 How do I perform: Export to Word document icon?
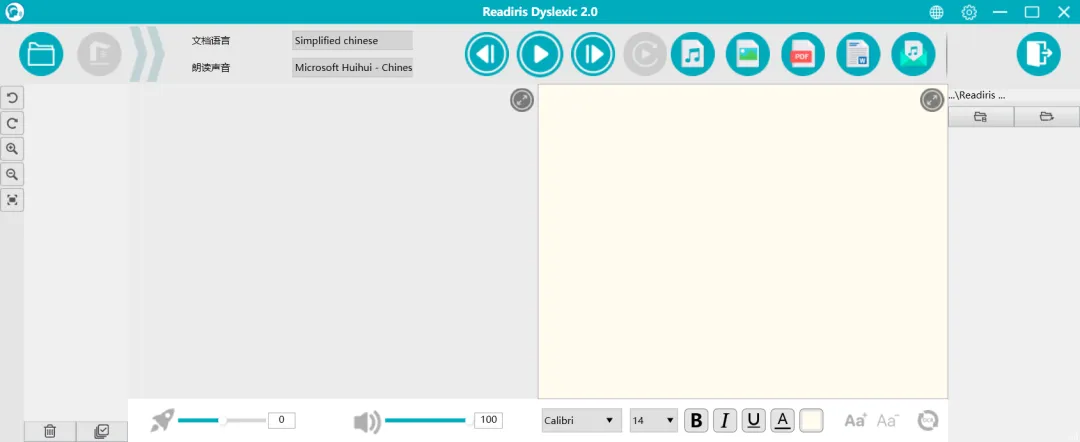click(x=858, y=54)
